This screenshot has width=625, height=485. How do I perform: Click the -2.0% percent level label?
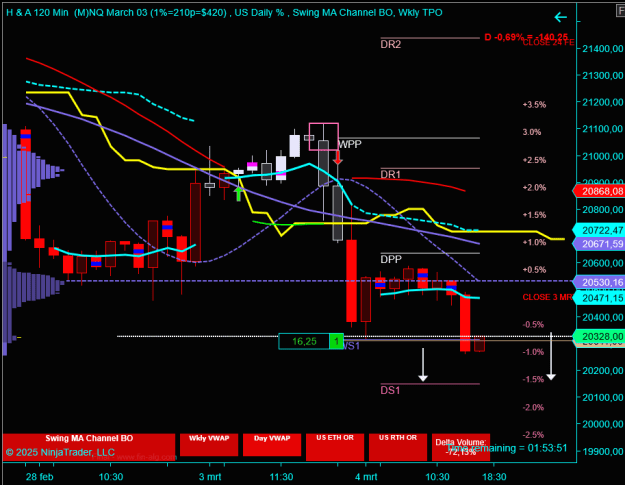tap(533, 407)
